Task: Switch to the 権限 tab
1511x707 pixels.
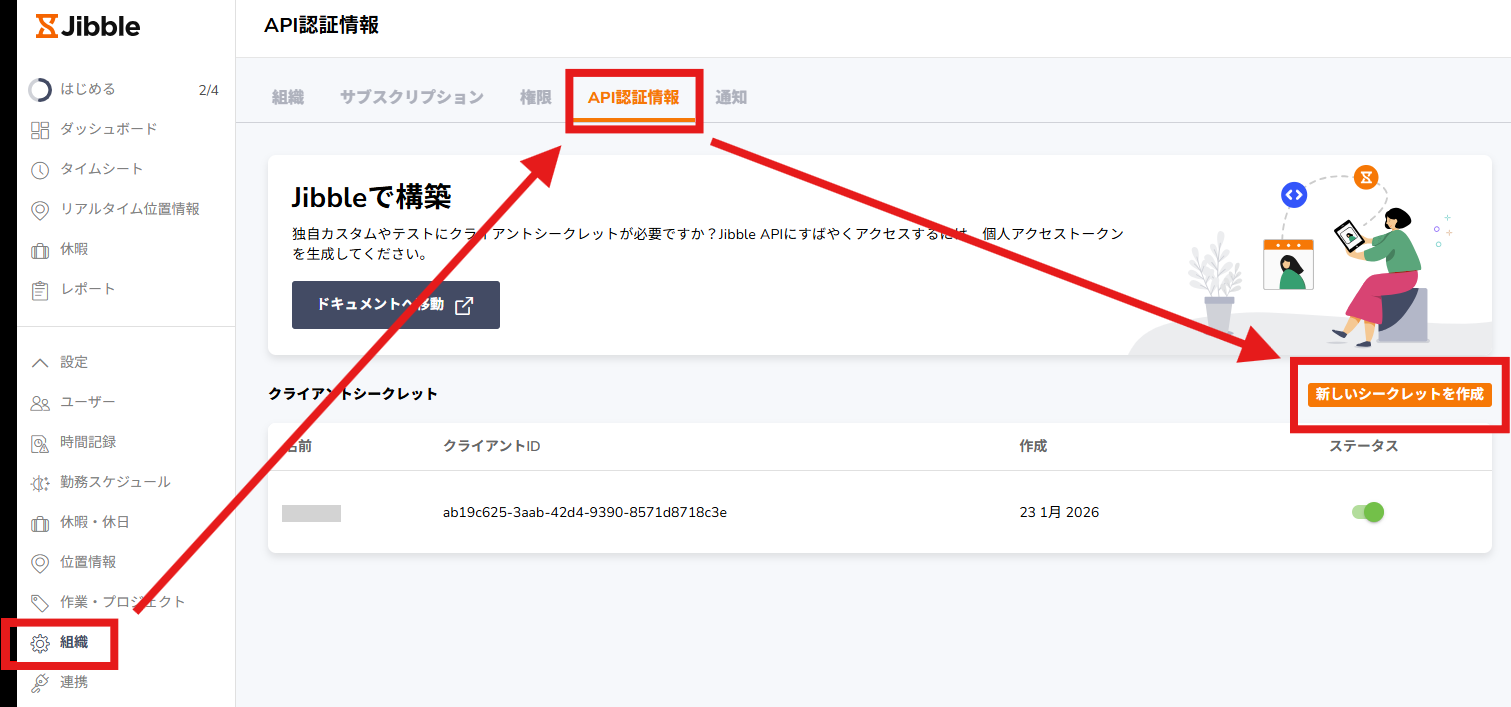Action: (536, 97)
